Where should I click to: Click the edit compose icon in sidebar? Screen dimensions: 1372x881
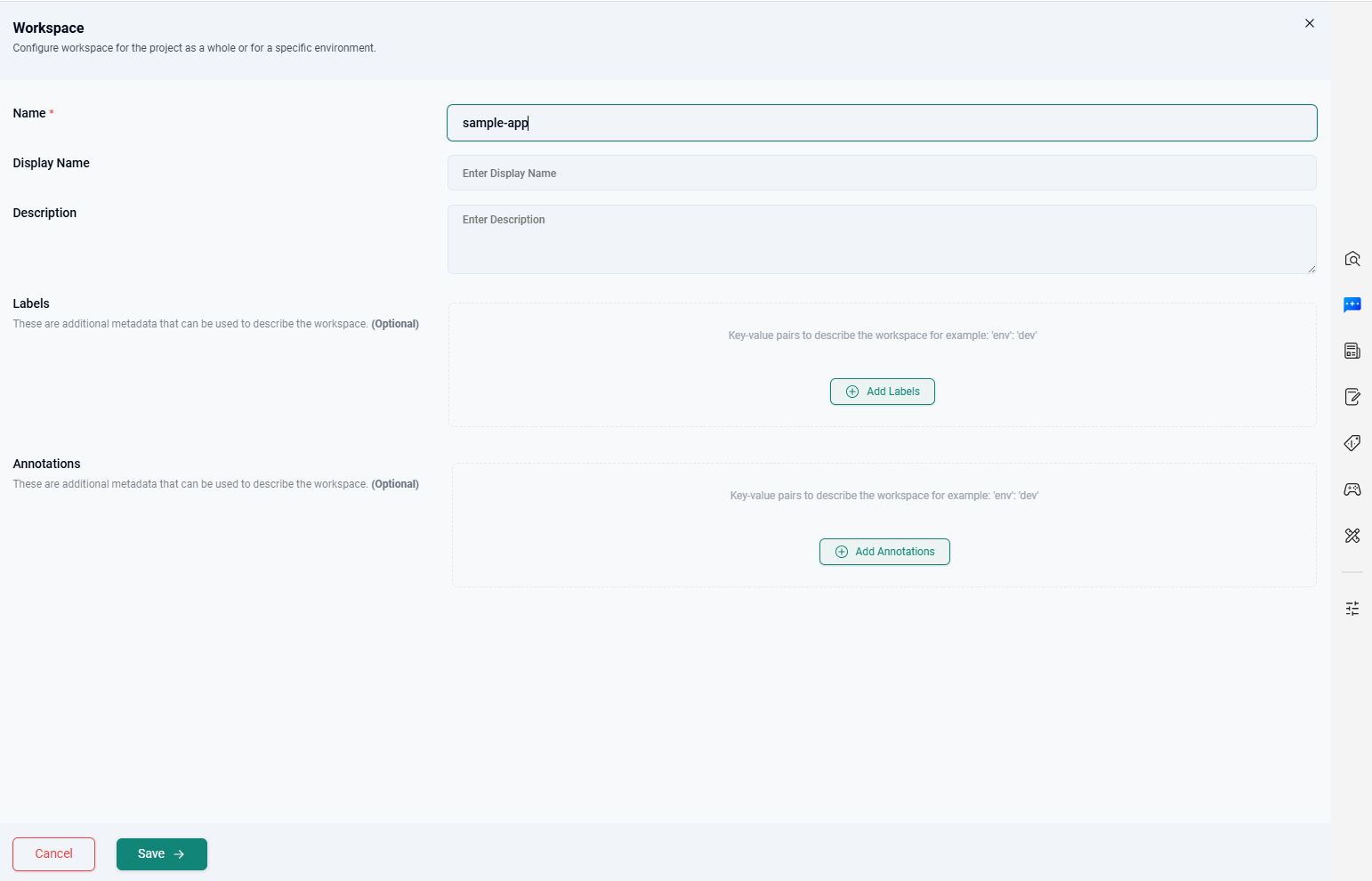(x=1352, y=397)
